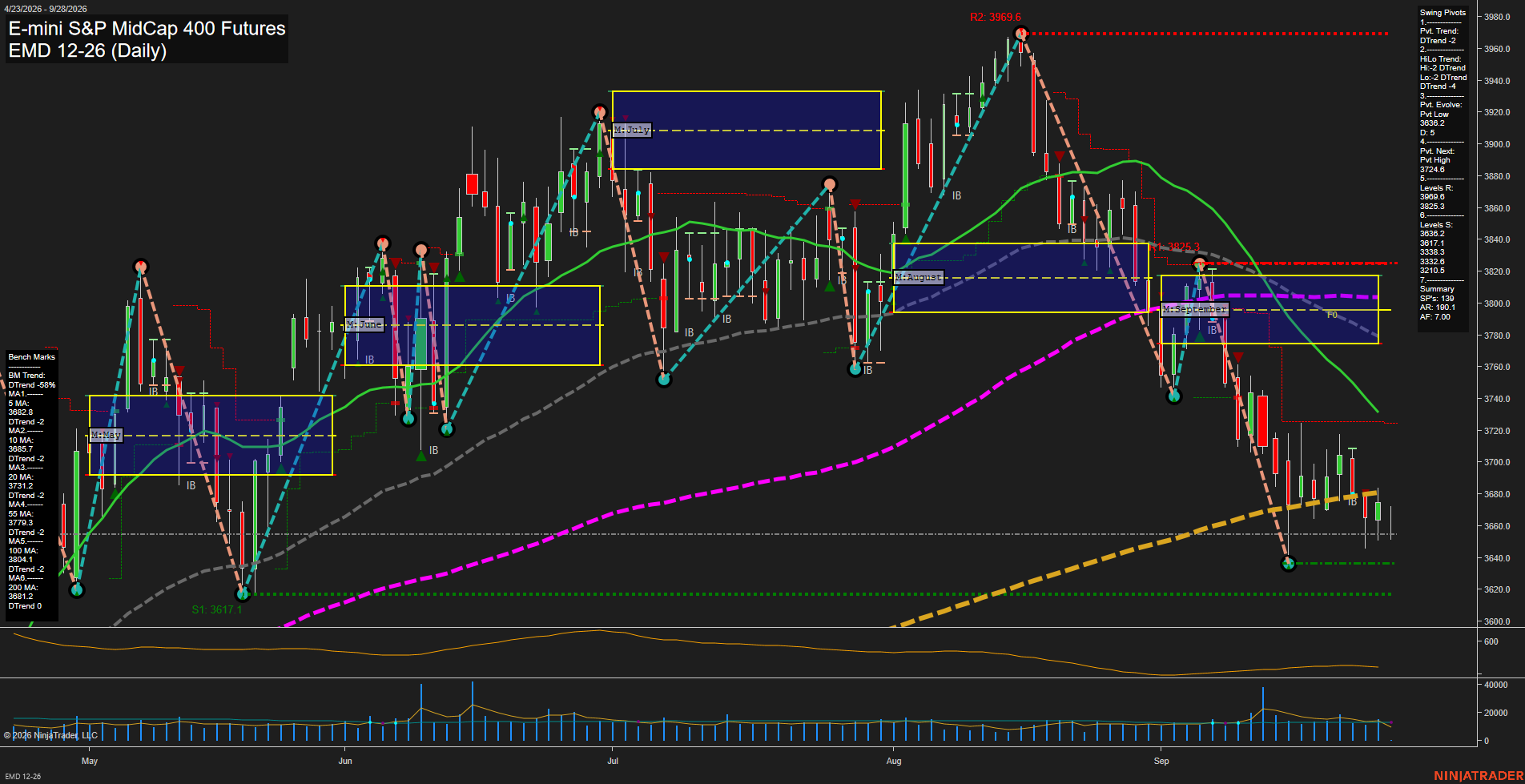Click the Jun label on time axis
The image size is (1525, 784).
click(345, 761)
